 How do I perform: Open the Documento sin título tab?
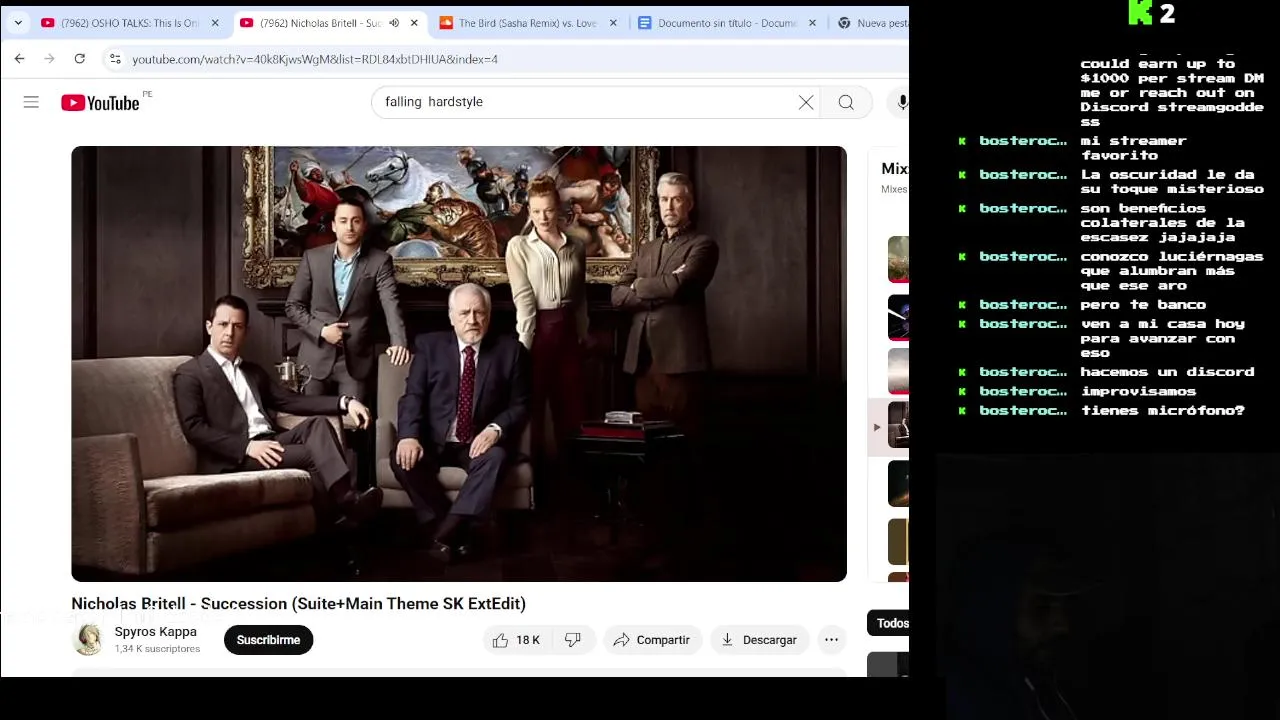727,23
